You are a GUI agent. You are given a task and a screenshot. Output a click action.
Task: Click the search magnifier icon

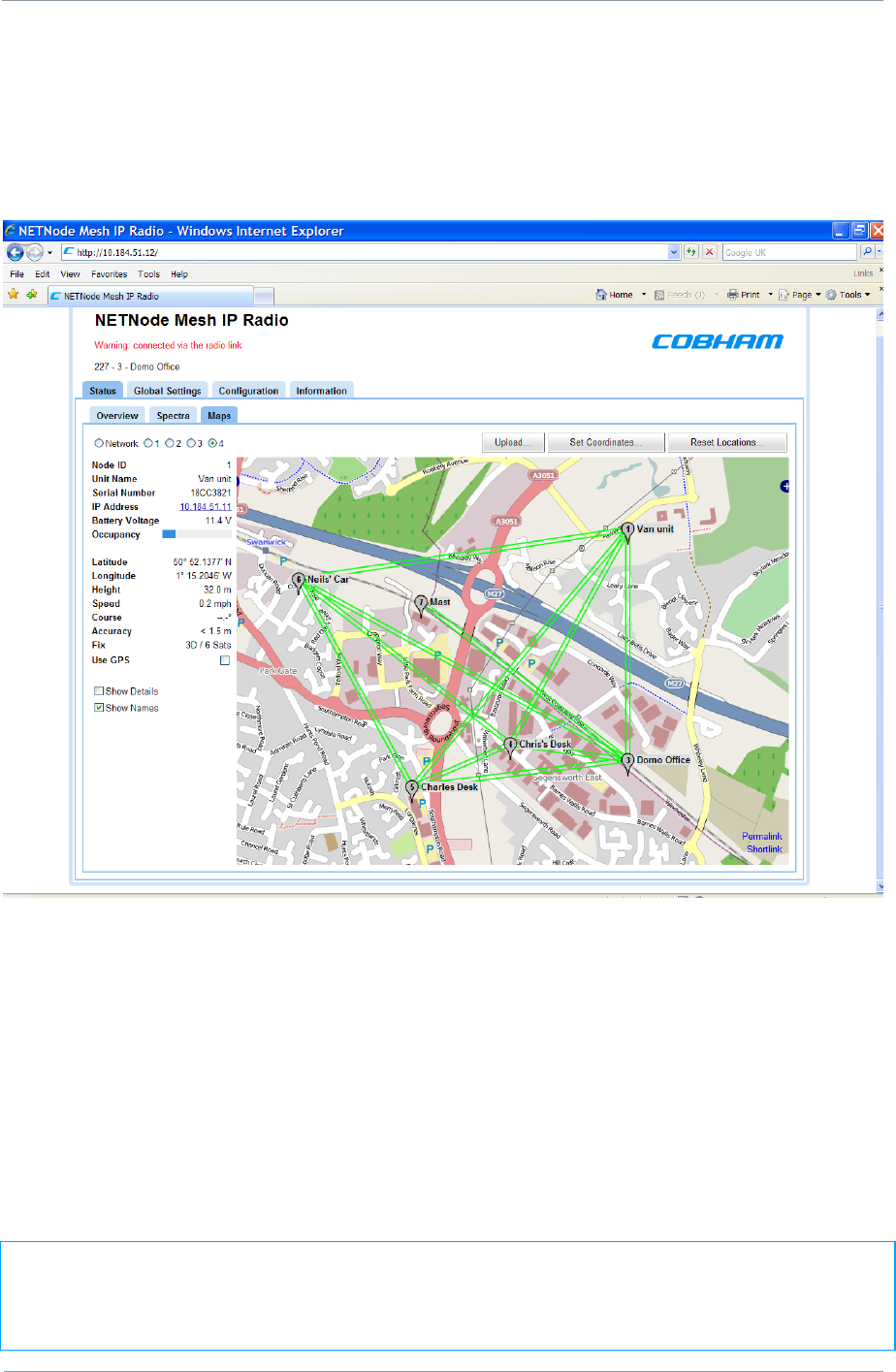tap(867, 252)
